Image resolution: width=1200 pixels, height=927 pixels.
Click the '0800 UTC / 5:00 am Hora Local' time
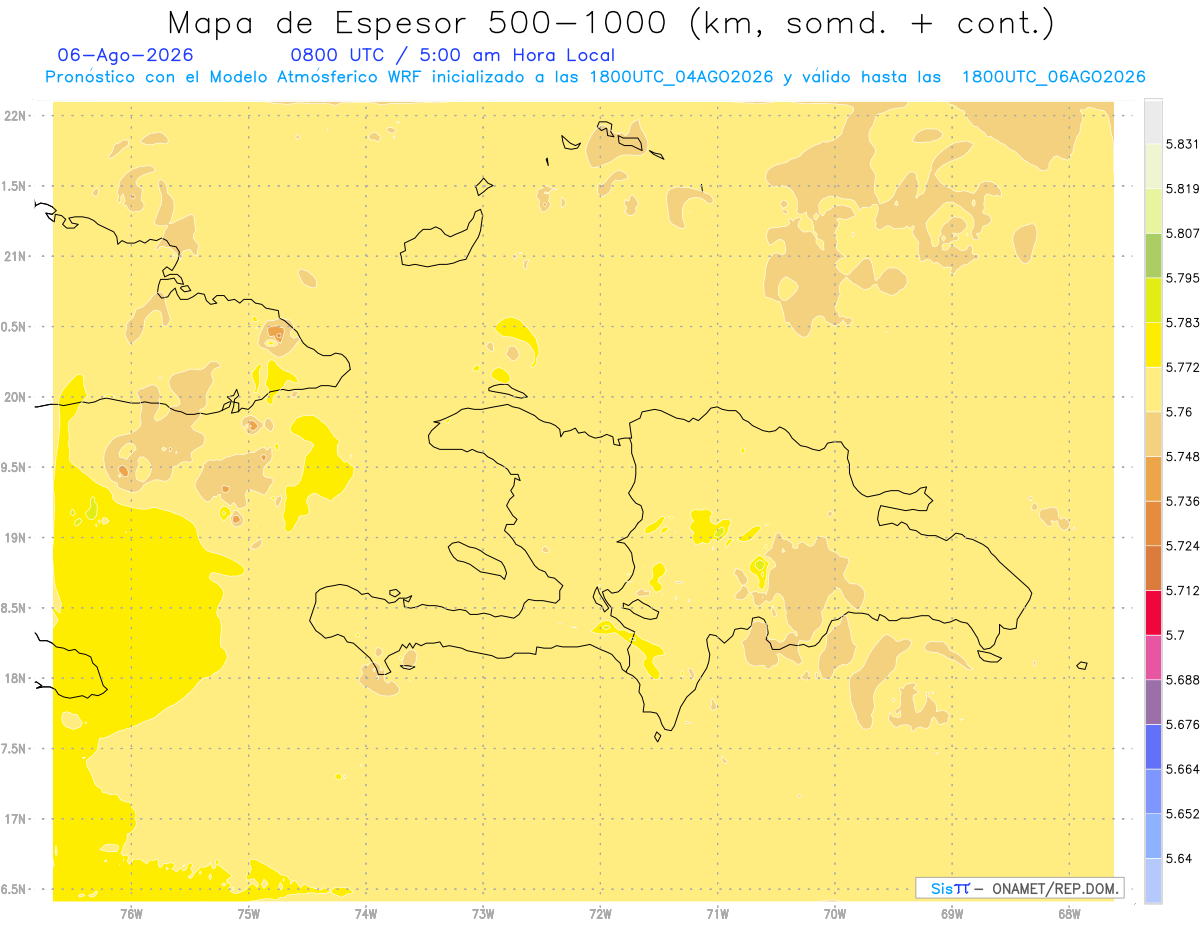pos(452,56)
